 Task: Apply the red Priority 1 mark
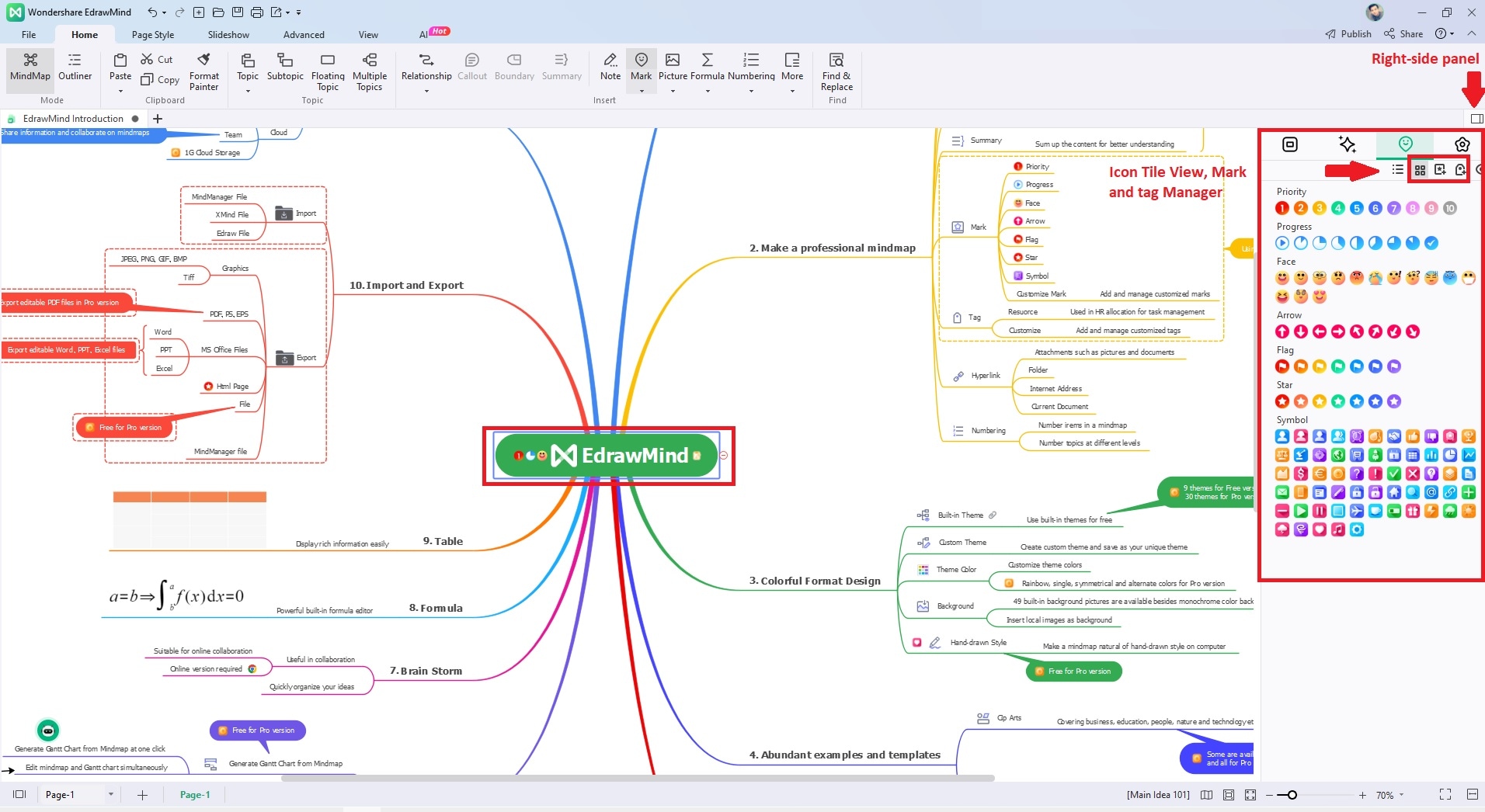pos(1282,208)
